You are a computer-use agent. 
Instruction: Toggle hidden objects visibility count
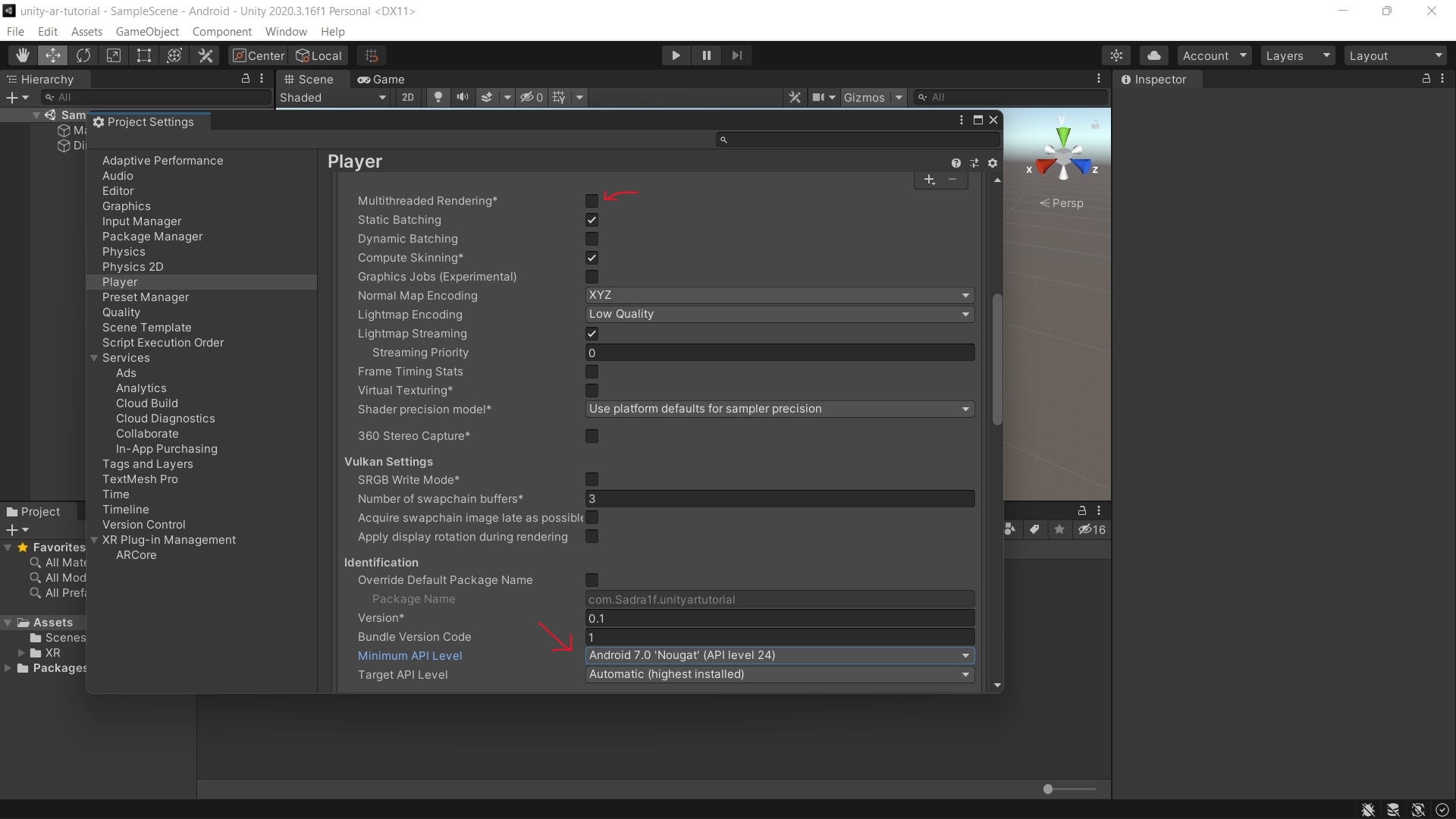(x=531, y=97)
